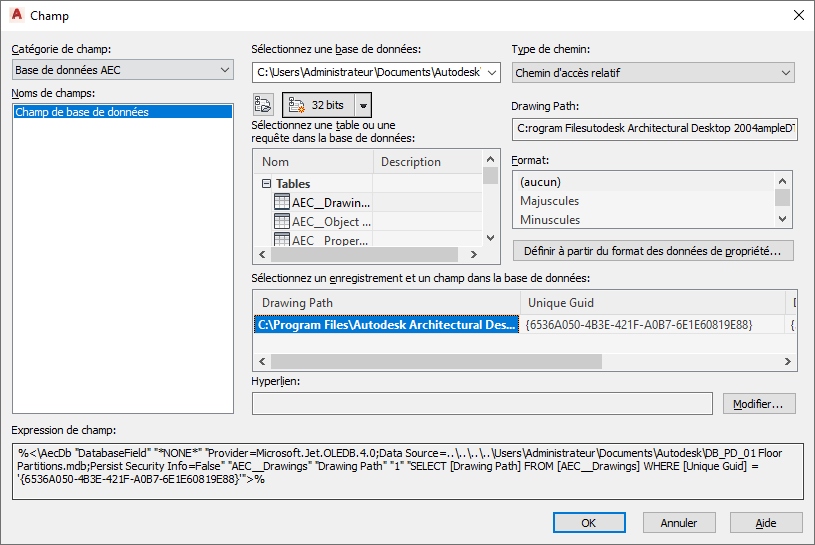
Task: Choose (aucun) in Format list
Action: 643,182
